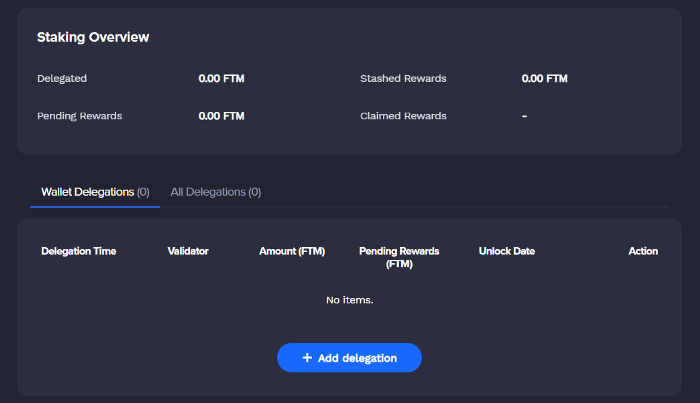Click the Claimed Rewards dash value

525,116
